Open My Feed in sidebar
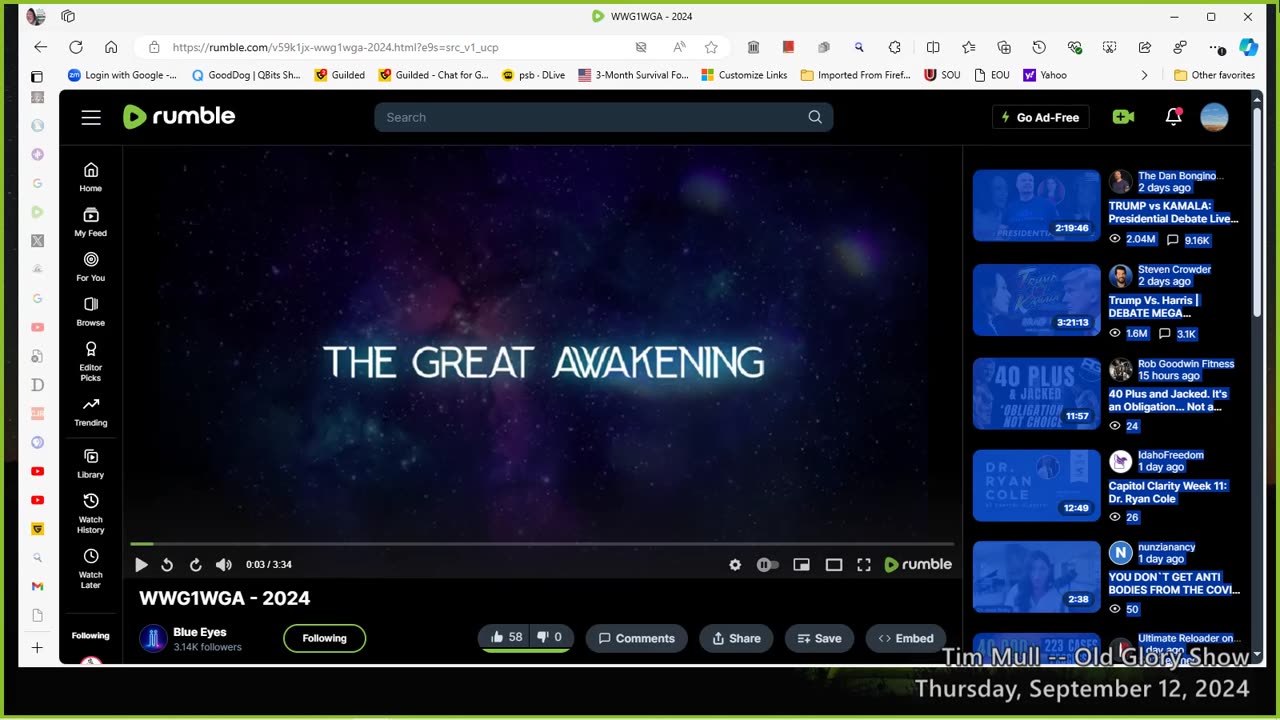 tap(91, 222)
